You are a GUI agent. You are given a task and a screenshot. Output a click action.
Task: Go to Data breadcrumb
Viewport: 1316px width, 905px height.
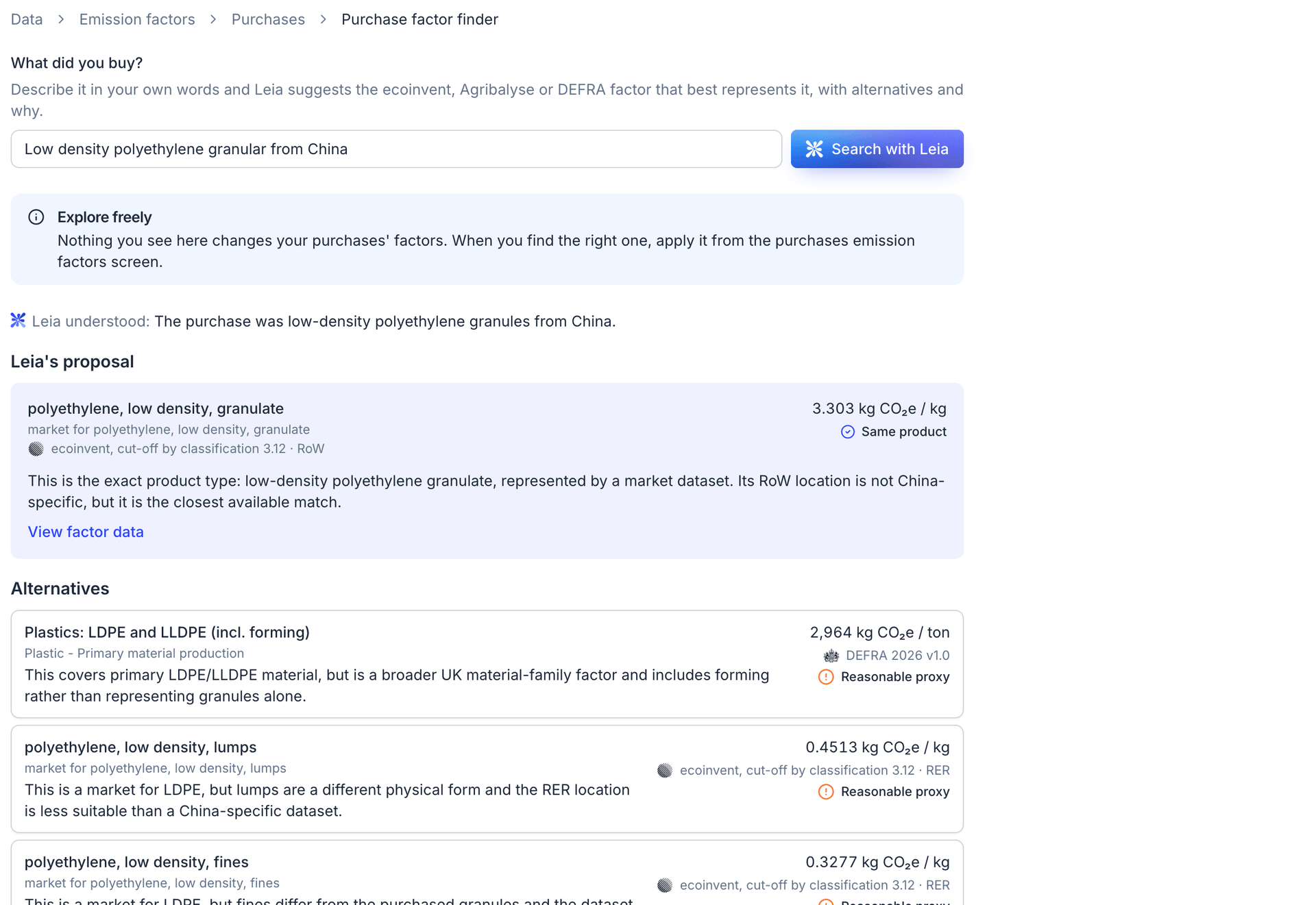[x=27, y=19]
